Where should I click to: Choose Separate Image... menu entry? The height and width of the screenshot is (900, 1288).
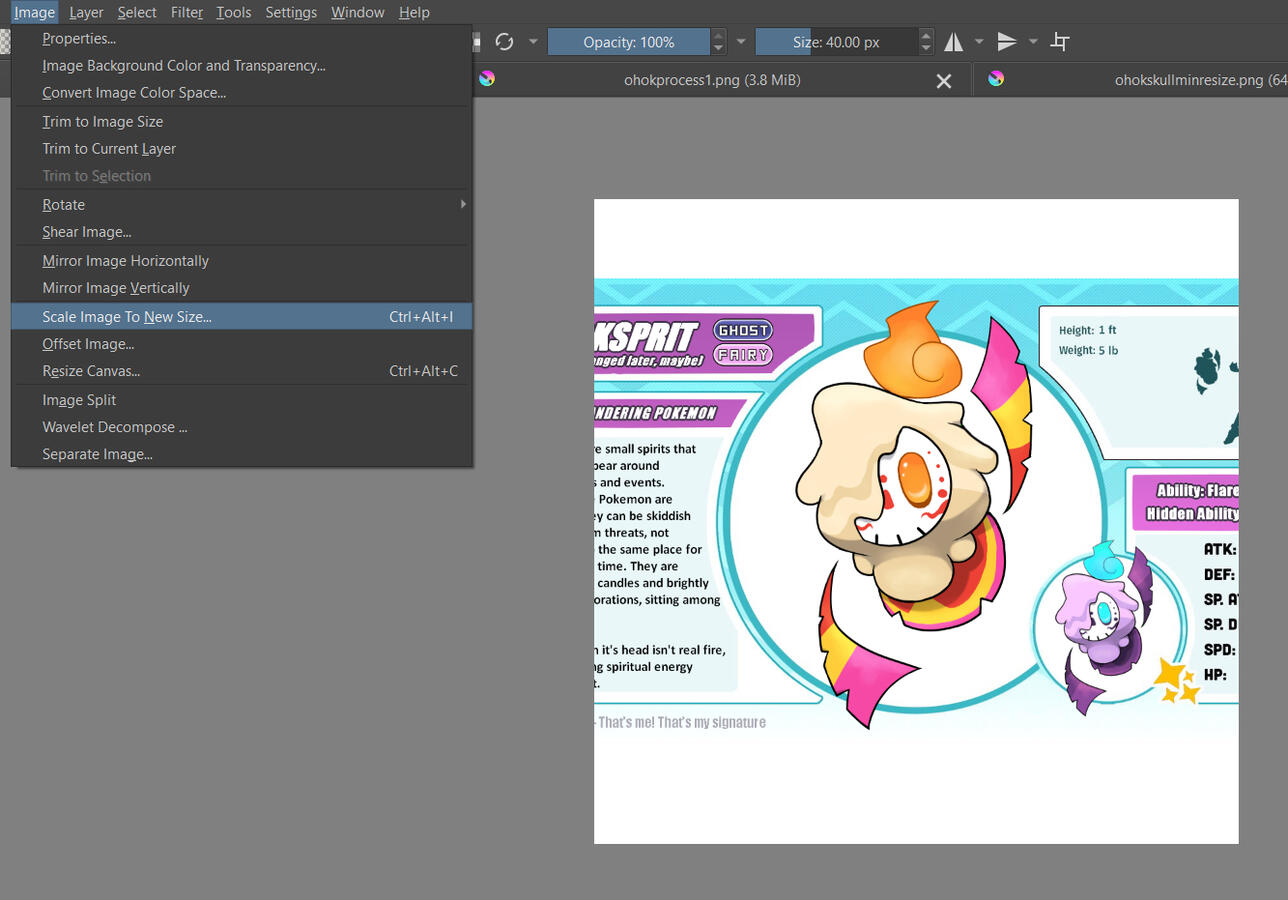tap(241, 454)
